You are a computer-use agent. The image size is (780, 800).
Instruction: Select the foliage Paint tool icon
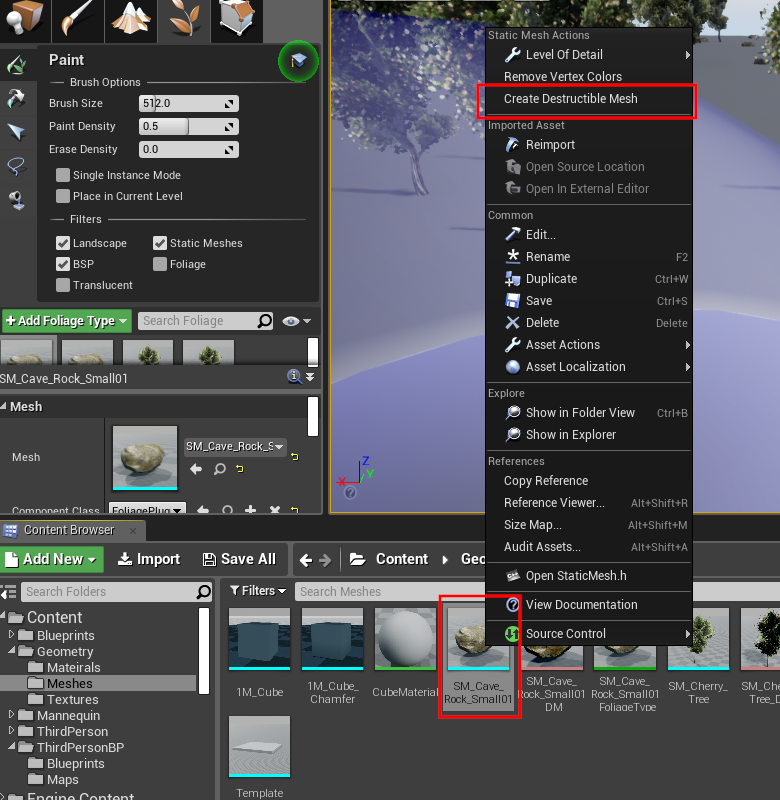16,65
